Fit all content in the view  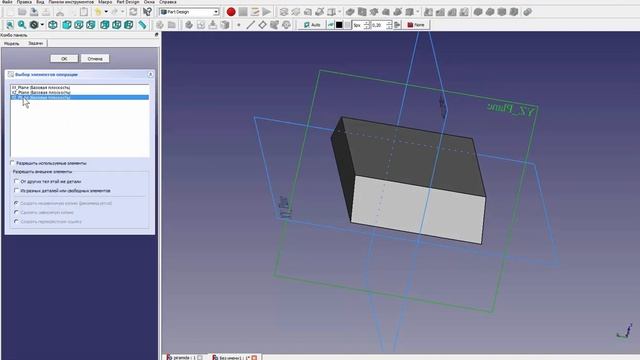[10, 25]
